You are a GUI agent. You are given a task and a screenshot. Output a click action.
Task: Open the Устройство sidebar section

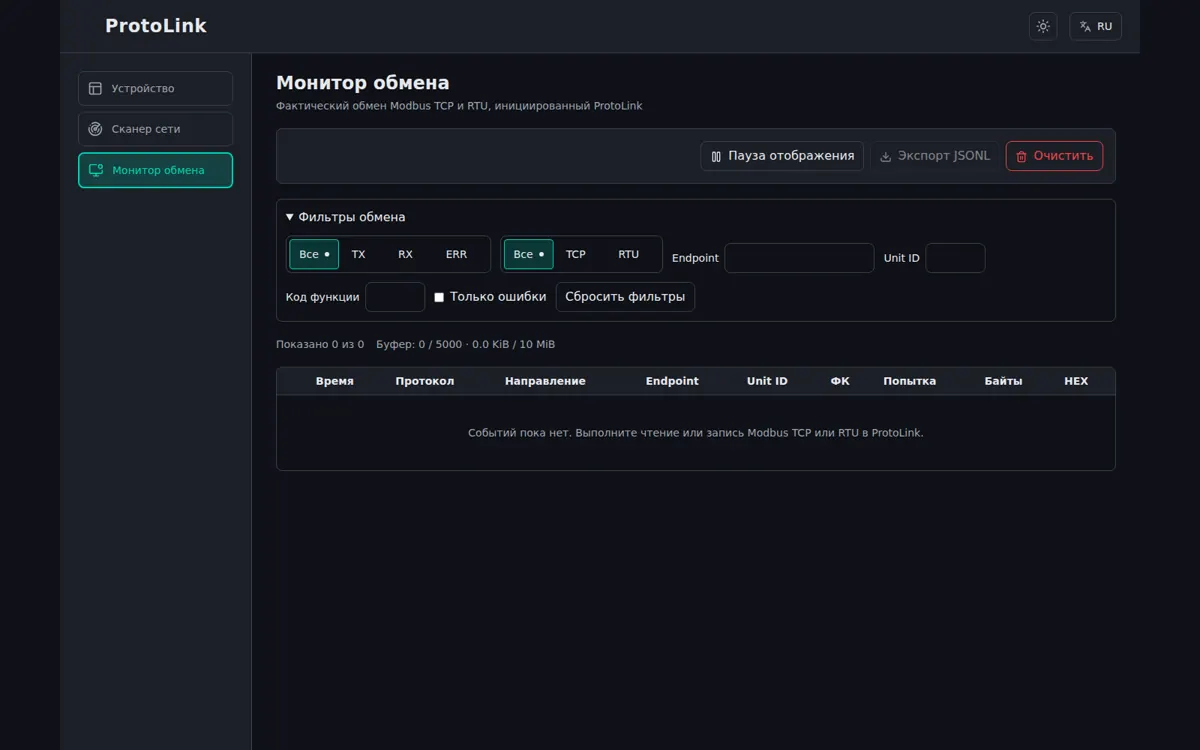pyautogui.click(x=155, y=88)
